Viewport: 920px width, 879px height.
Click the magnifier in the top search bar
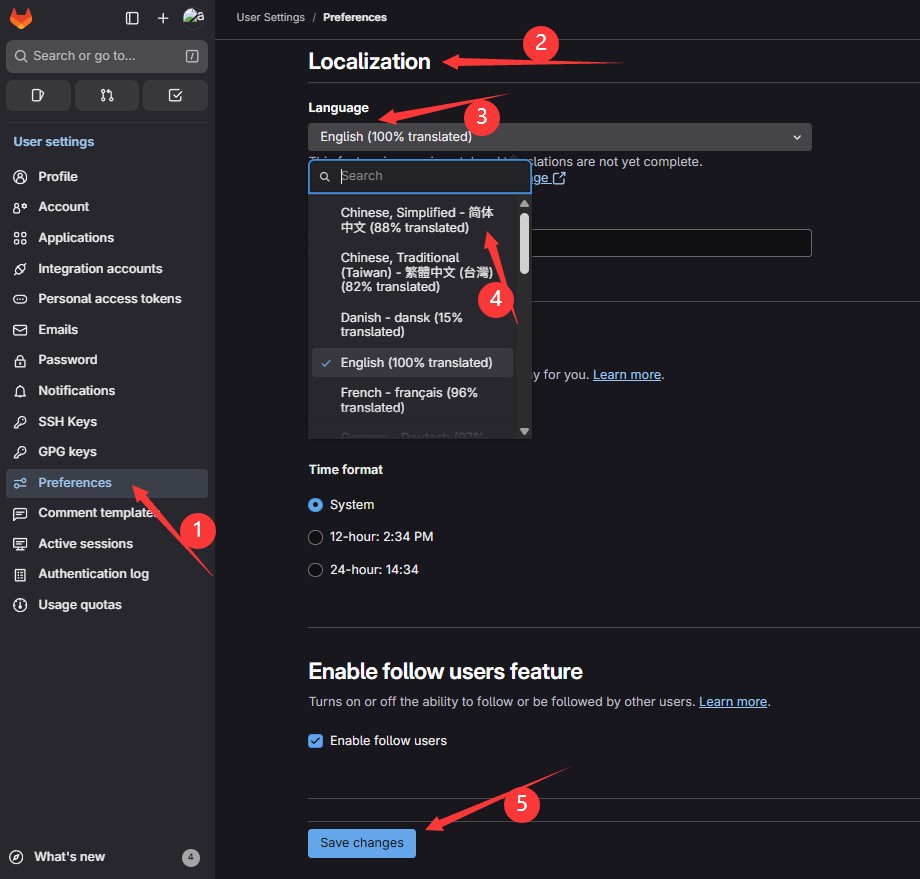click(x=21, y=56)
